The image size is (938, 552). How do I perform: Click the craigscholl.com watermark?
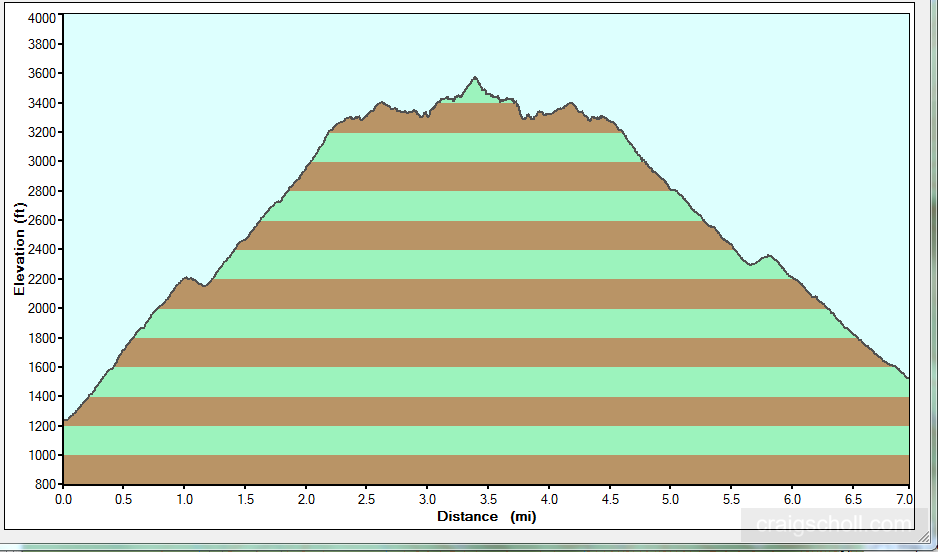point(833,523)
